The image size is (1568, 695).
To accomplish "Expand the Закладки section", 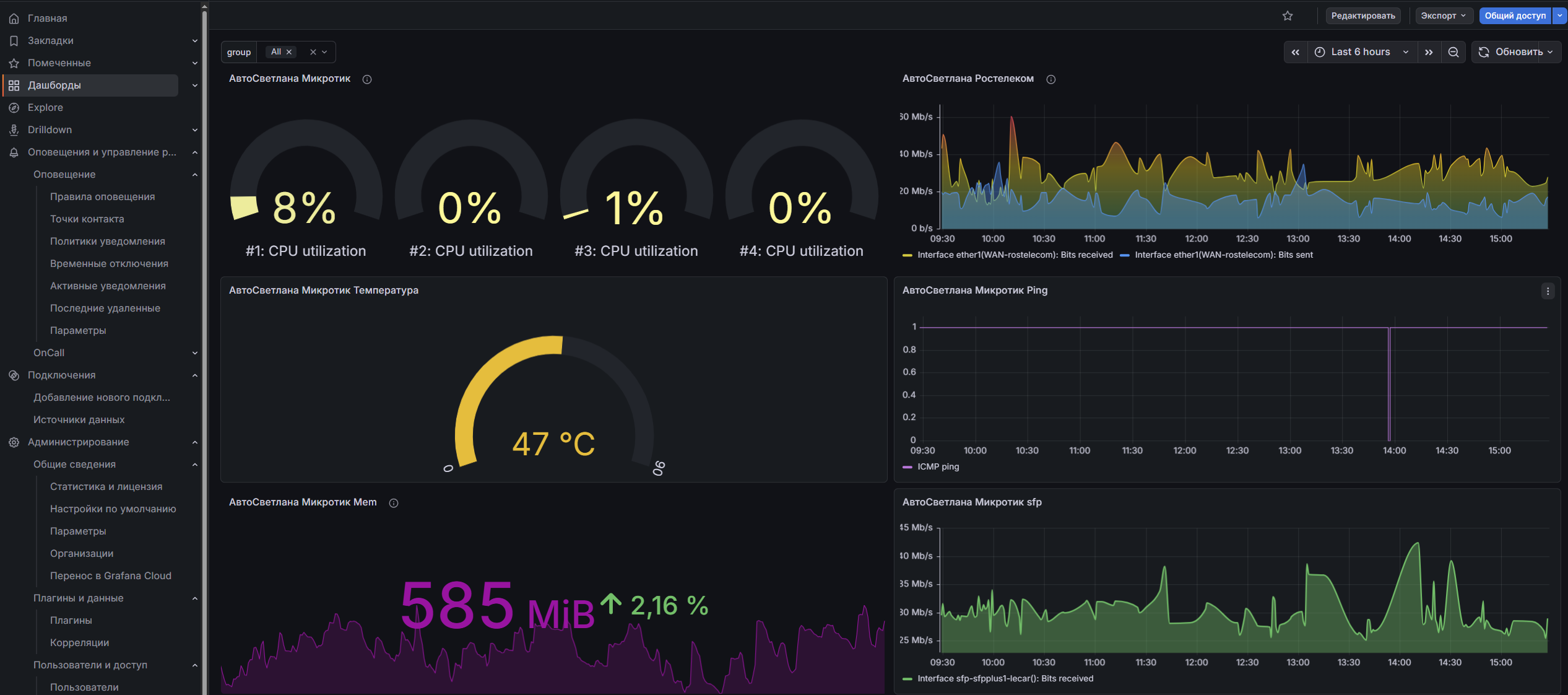I will (x=195, y=41).
